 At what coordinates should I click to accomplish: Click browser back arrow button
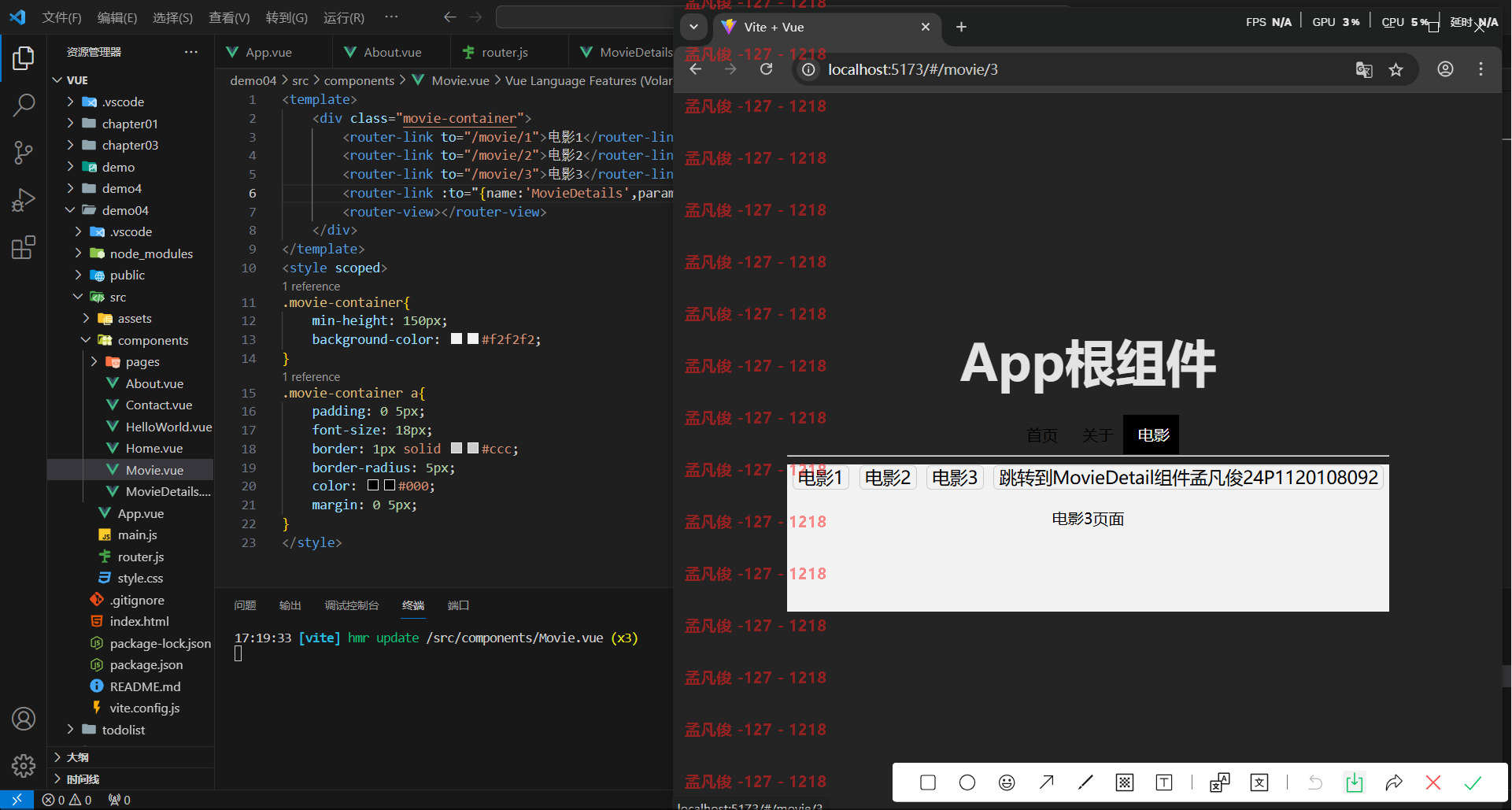pyautogui.click(x=696, y=69)
